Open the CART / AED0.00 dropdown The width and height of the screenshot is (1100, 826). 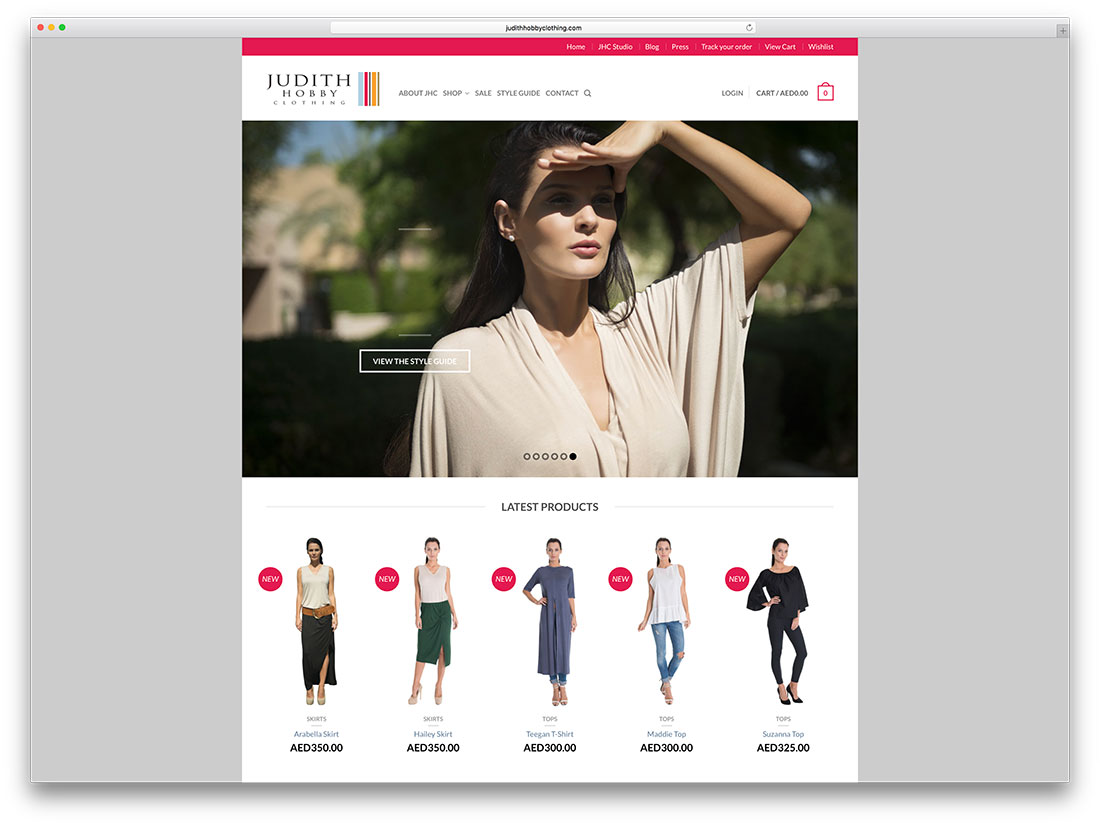coord(782,93)
